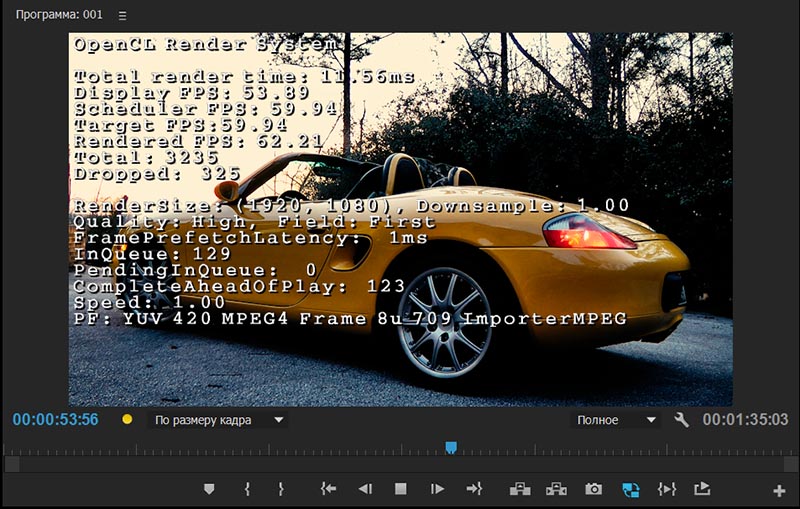Click the Mark In left brace button
This screenshot has width=800, height=509.
click(x=247, y=489)
